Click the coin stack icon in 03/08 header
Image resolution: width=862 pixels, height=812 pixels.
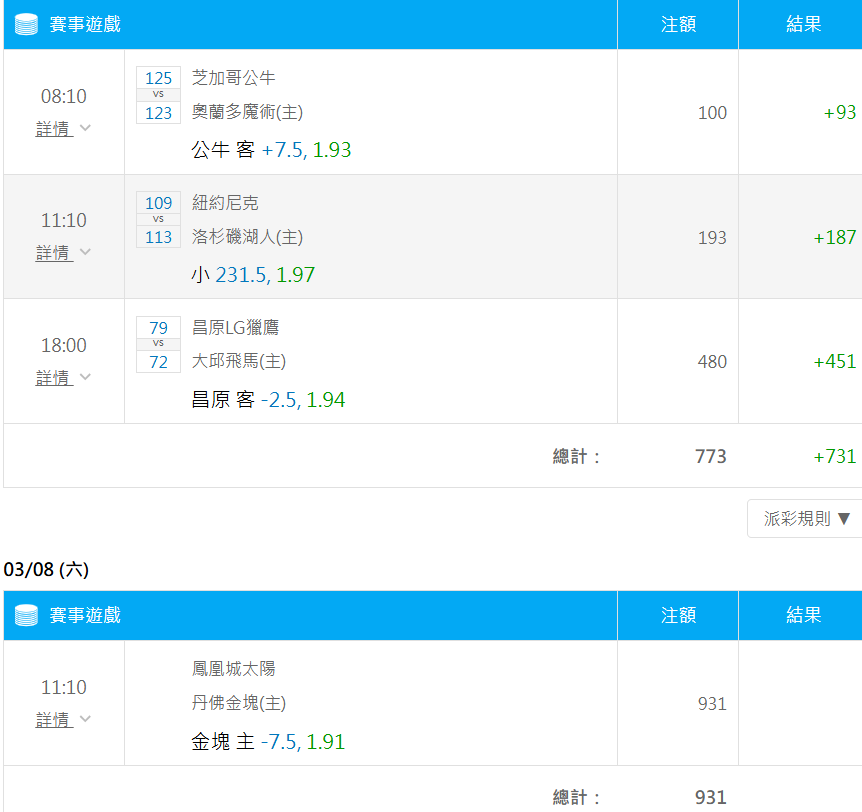(x=26, y=615)
